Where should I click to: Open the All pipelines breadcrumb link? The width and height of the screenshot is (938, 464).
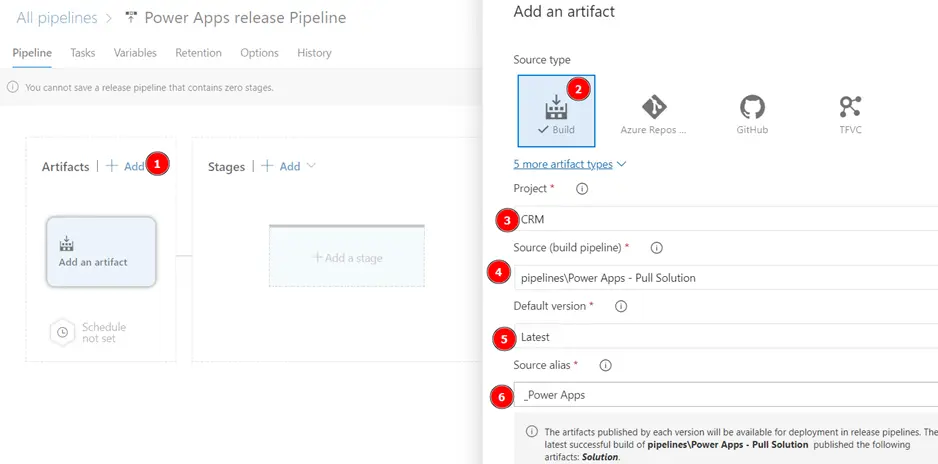[x=57, y=18]
